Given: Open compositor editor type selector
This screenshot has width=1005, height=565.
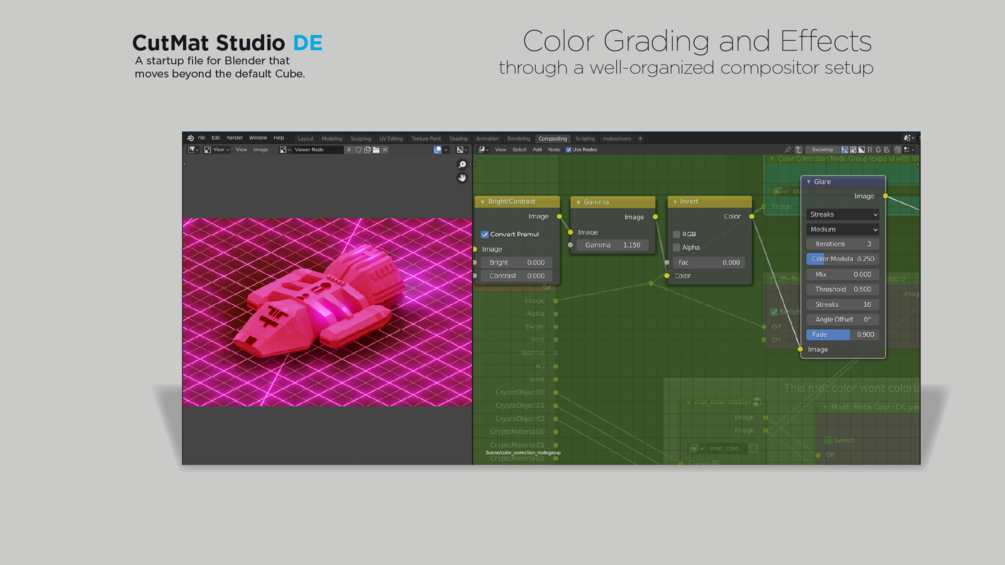Looking at the screenshot, I should (x=483, y=150).
